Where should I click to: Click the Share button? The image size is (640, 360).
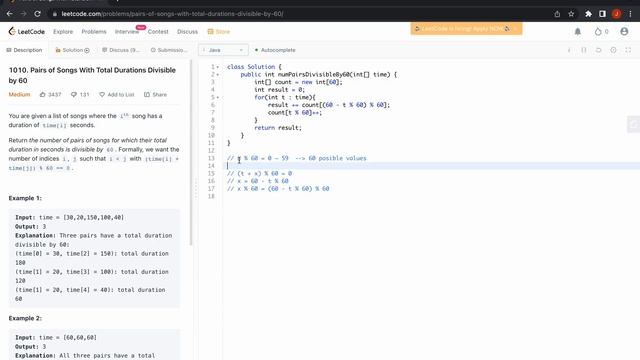tap(155, 94)
